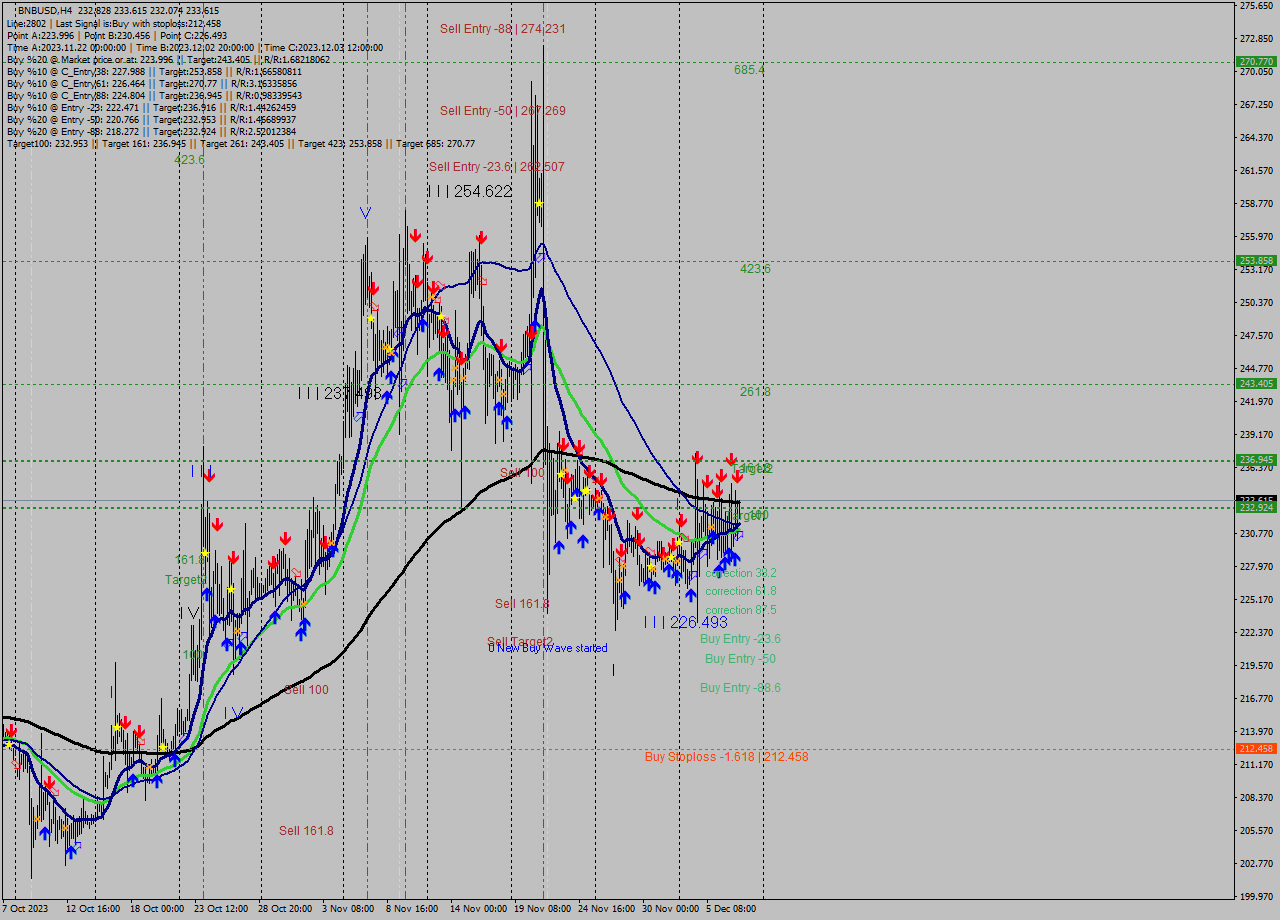Viewport: 1280px width, 920px height.
Task: Select the 'Sell Entry -88 | 274.231' label
Action: [x=502, y=29]
